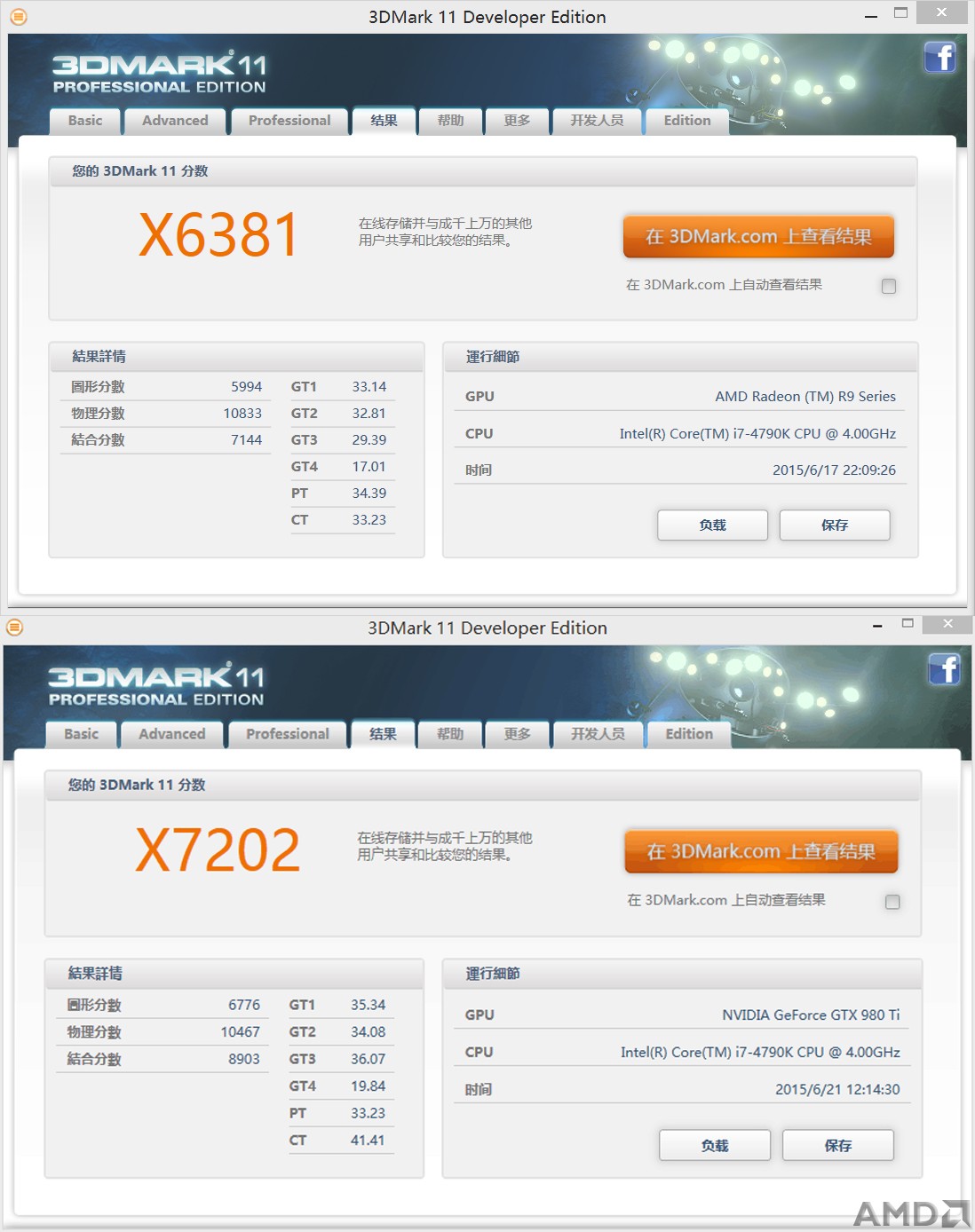Screen dimensions: 975x1232
Task: Click the CPU name in the X6381 window
Action: (757, 434)
